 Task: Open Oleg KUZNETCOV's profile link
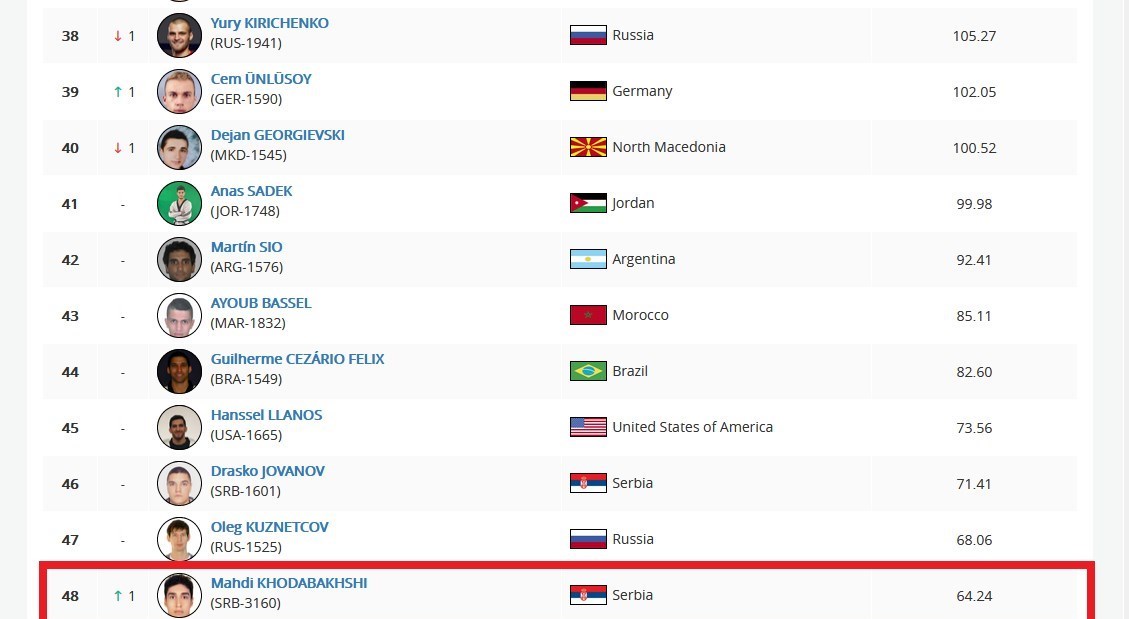[269, 527]
